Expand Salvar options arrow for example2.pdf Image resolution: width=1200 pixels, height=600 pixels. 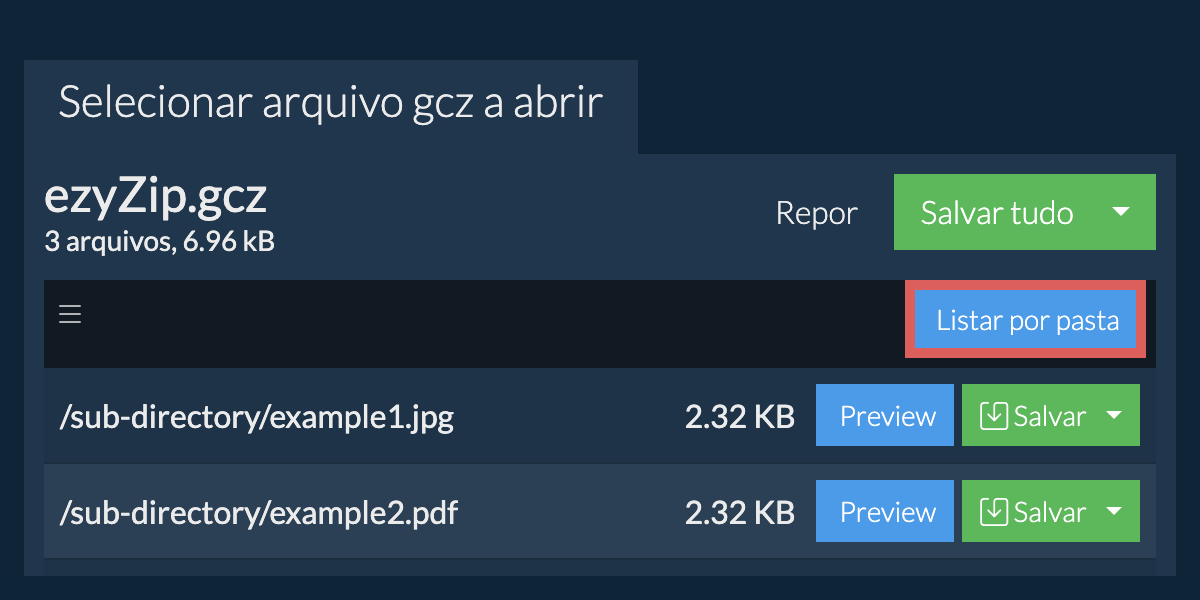coord(1114,512)
